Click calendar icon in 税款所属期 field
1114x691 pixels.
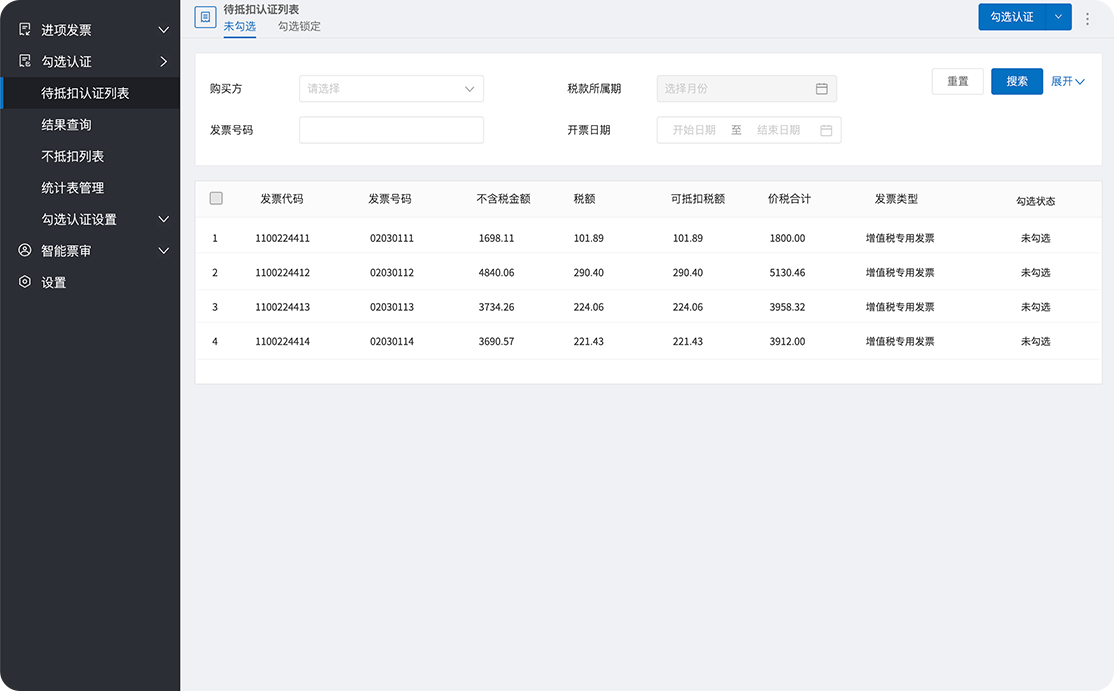pos(821,89)
